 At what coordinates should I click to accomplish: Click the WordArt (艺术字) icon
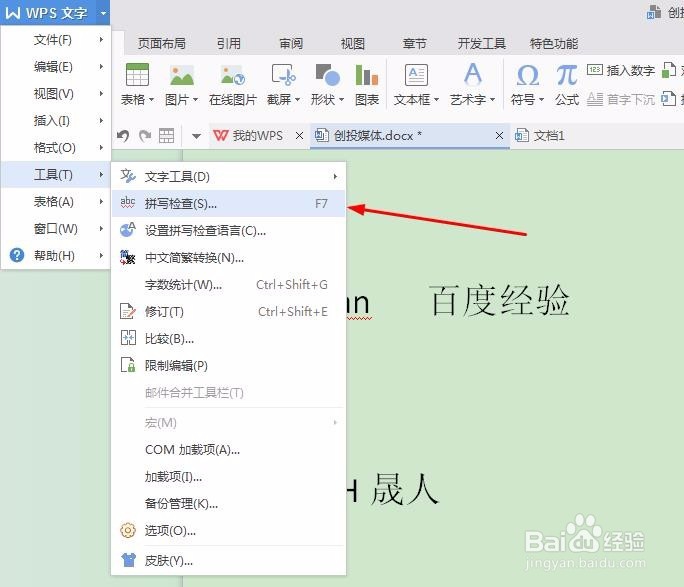click(473, 74)
